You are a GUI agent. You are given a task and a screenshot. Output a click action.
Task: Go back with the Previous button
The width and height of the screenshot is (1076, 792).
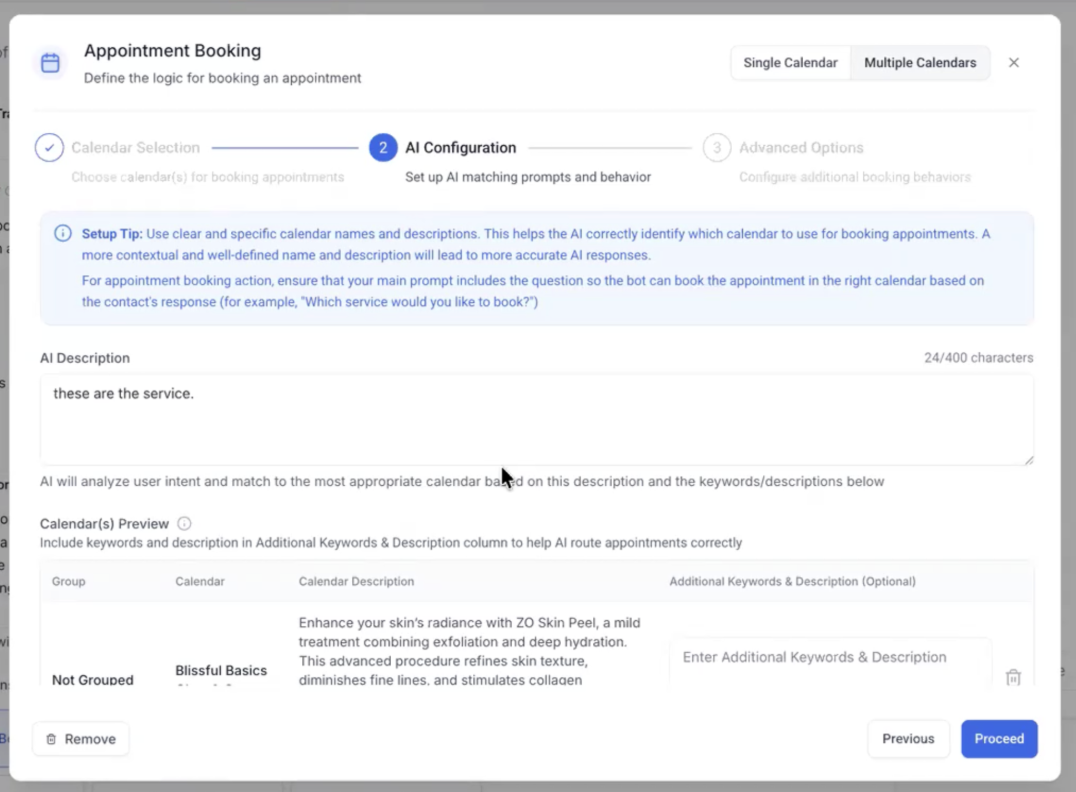point(908,739)
